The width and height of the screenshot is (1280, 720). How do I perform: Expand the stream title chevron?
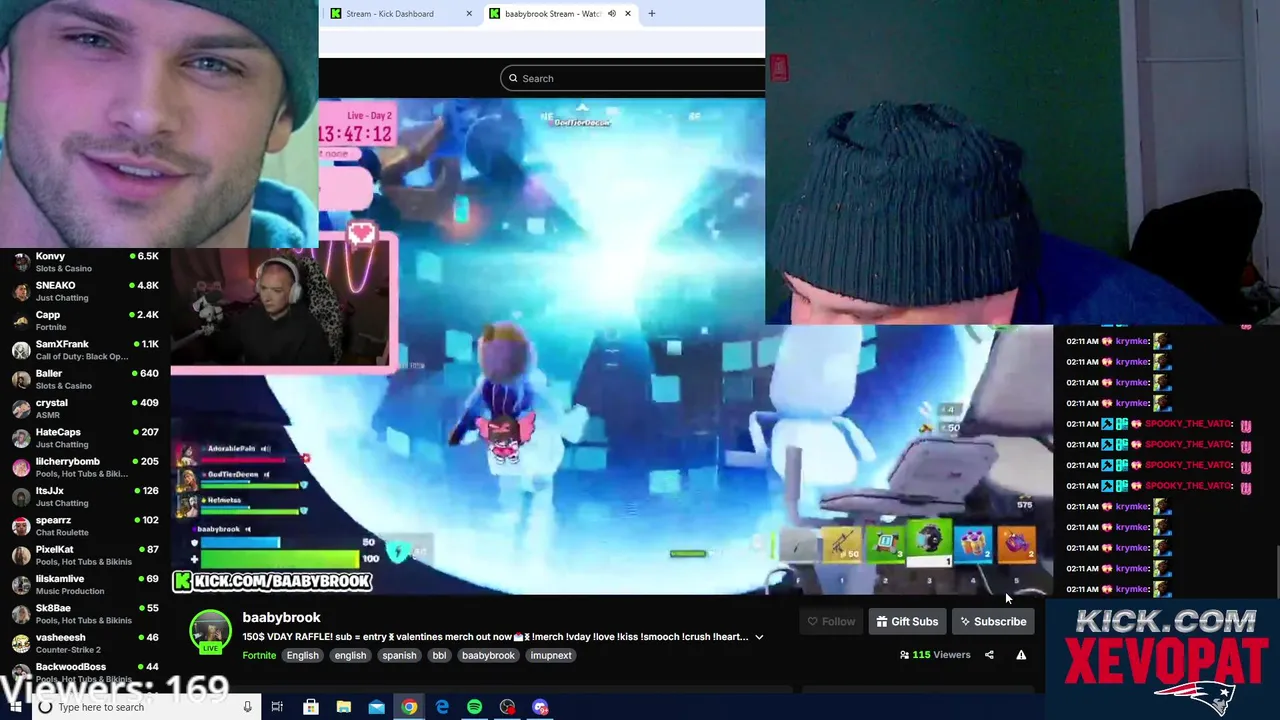(x=759, y=637)
